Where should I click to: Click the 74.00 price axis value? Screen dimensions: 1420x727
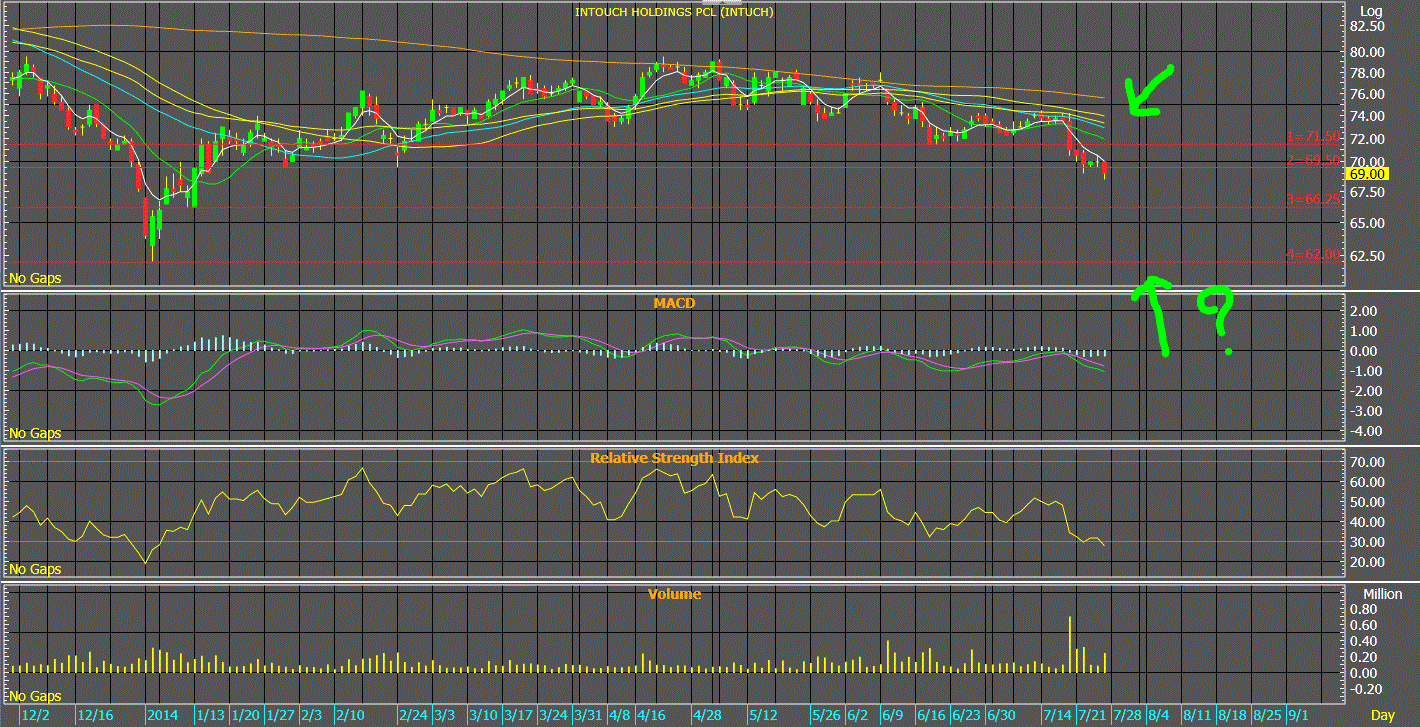pos(1367,117)
